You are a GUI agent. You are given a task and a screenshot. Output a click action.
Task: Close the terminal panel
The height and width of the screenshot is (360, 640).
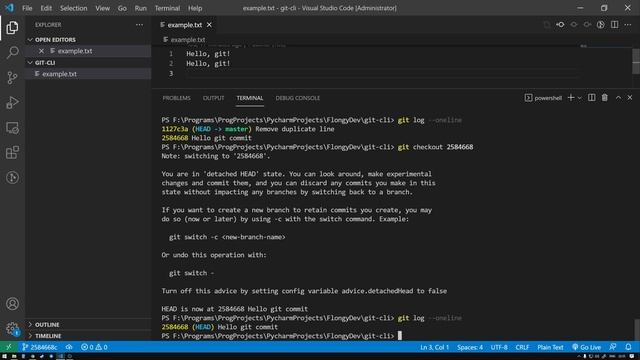[x=630, y=98]
